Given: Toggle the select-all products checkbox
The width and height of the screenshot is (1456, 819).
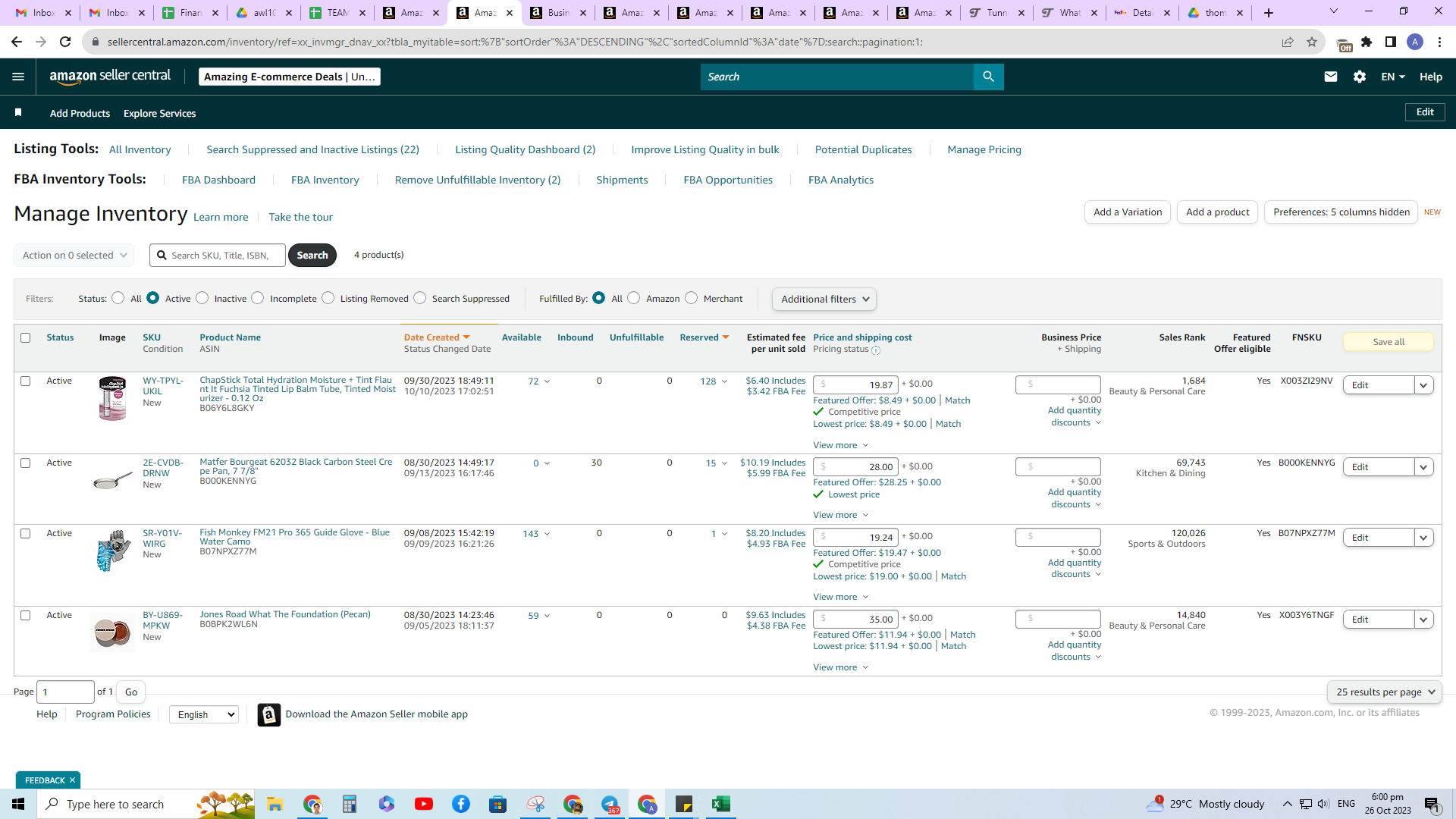Looking at the screenshot, I should tap(26, 338).
